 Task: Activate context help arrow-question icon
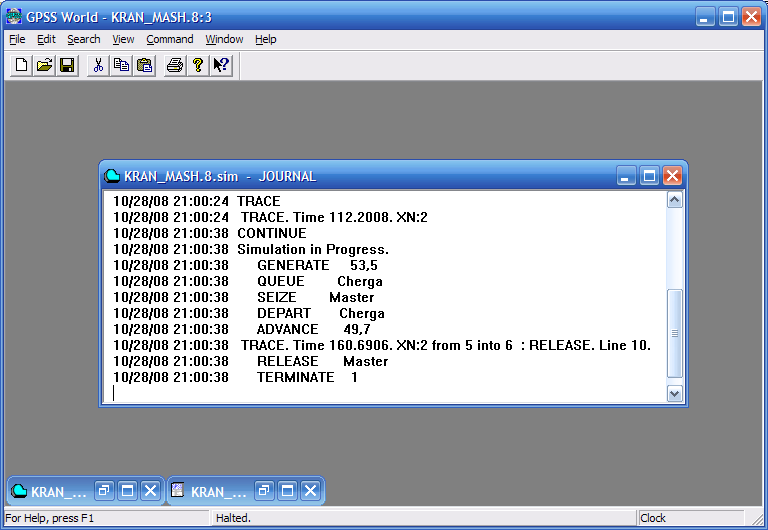click(221, 65)
